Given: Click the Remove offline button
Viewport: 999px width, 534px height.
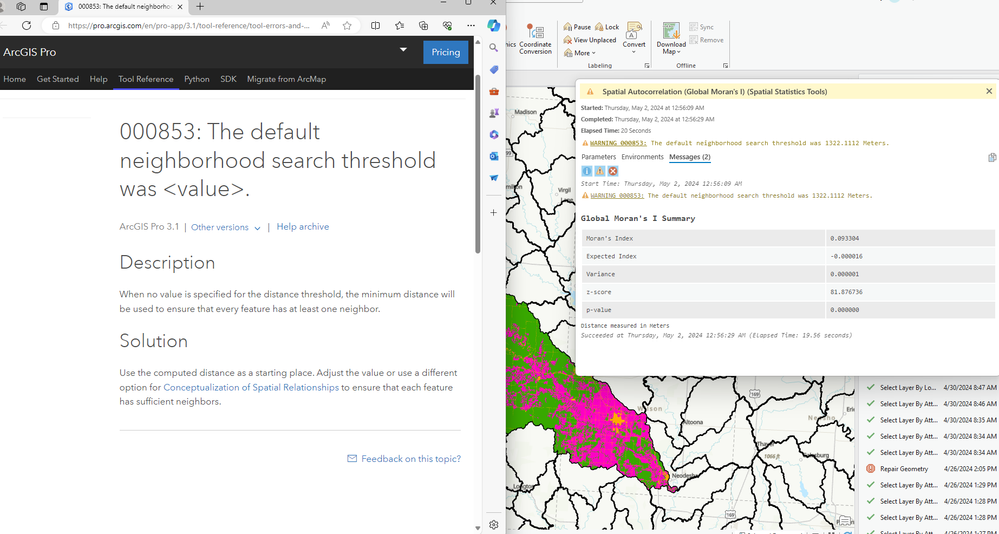Looking at the screenshot, I should [x=706, y=40].
